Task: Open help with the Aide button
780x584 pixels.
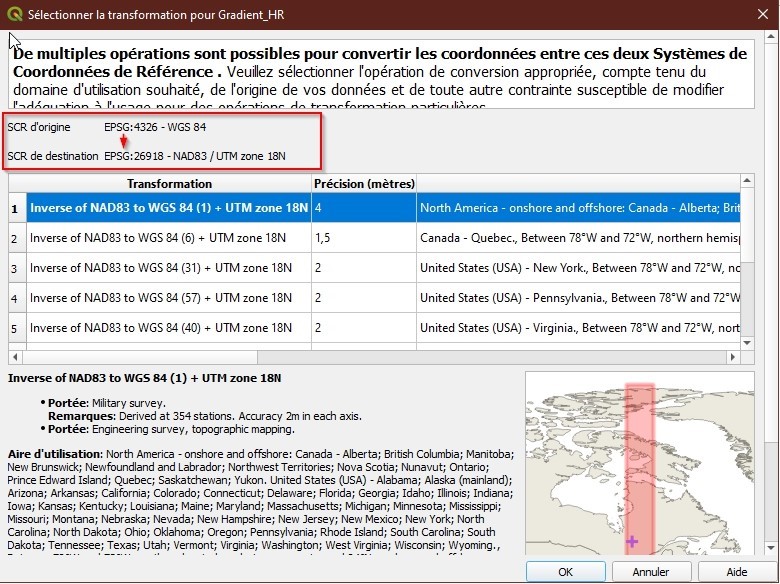Action: 736,572
